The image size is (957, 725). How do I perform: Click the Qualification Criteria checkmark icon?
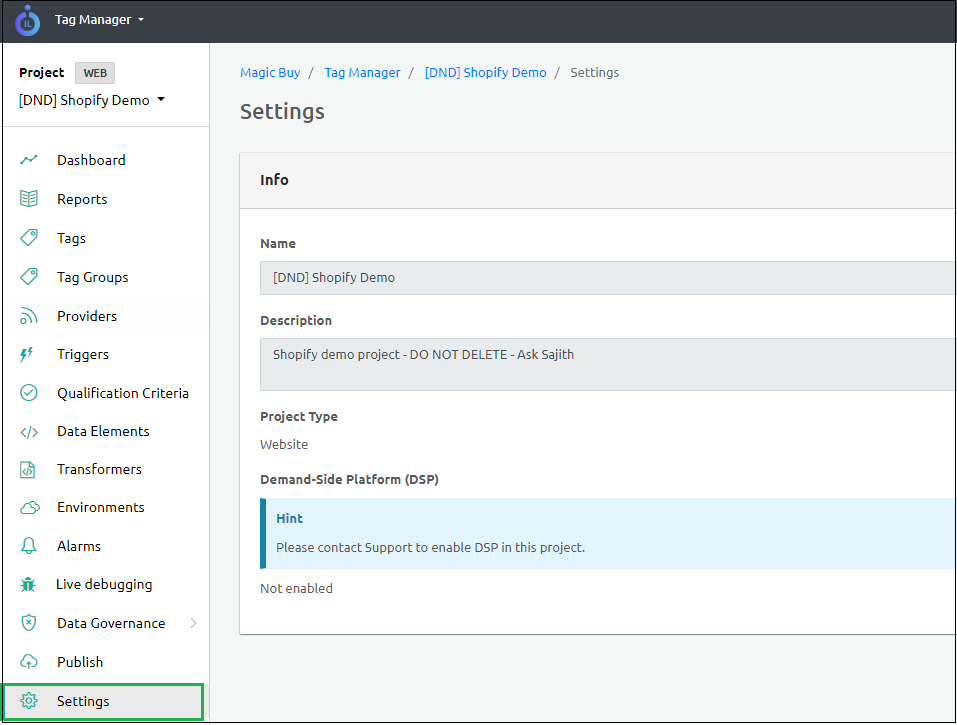pyautogui.click(x=29, y=393)
